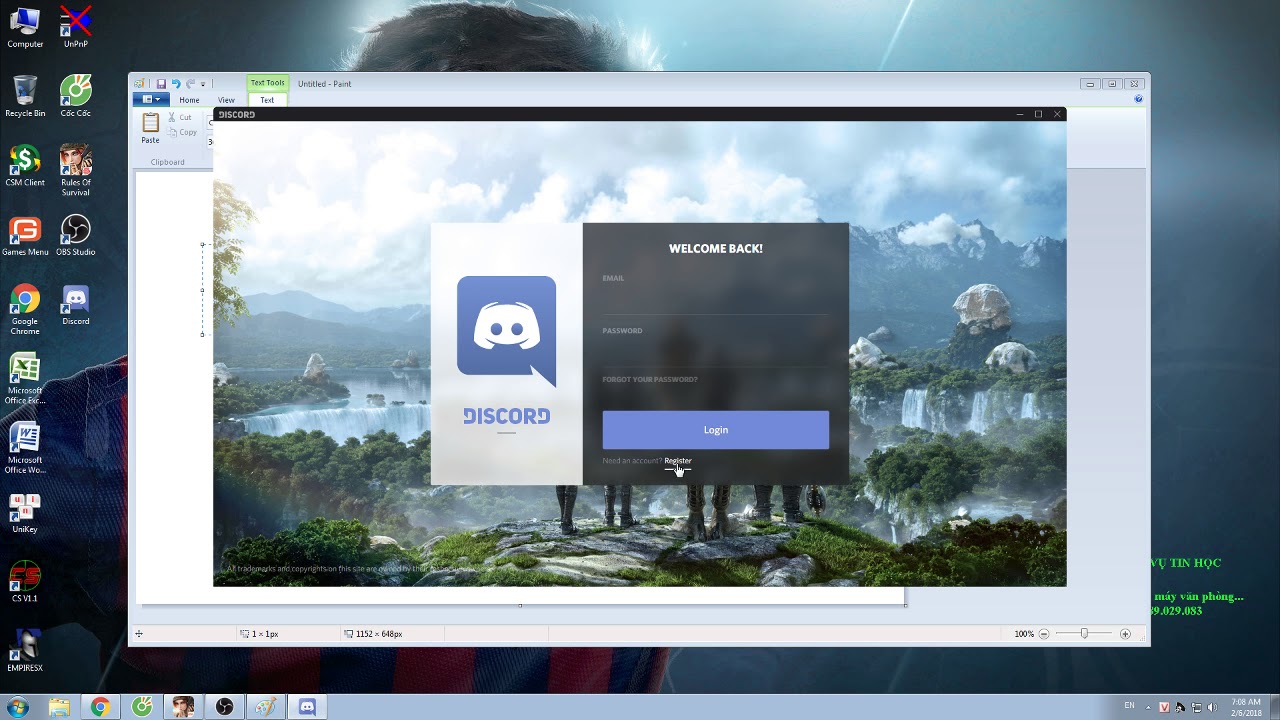This screenshot has width=1280, height=720.
Task: Maximize the Discord window
Action: tap(1038, 114)
